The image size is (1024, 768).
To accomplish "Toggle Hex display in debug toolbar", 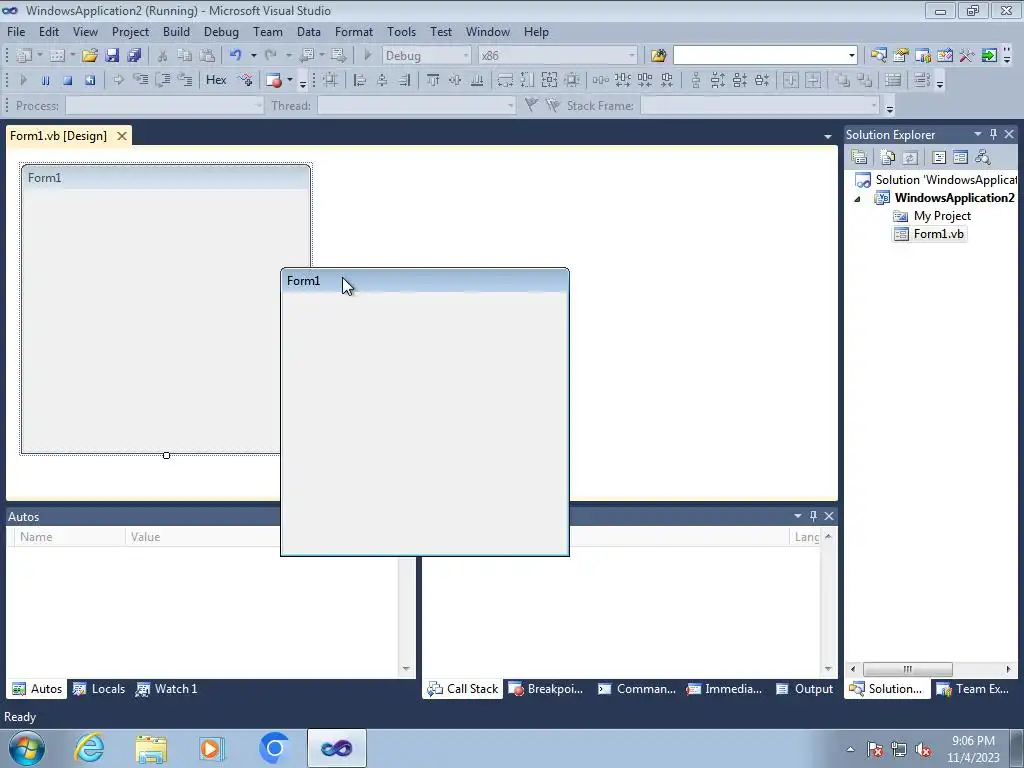I will (x=216, y=80).
